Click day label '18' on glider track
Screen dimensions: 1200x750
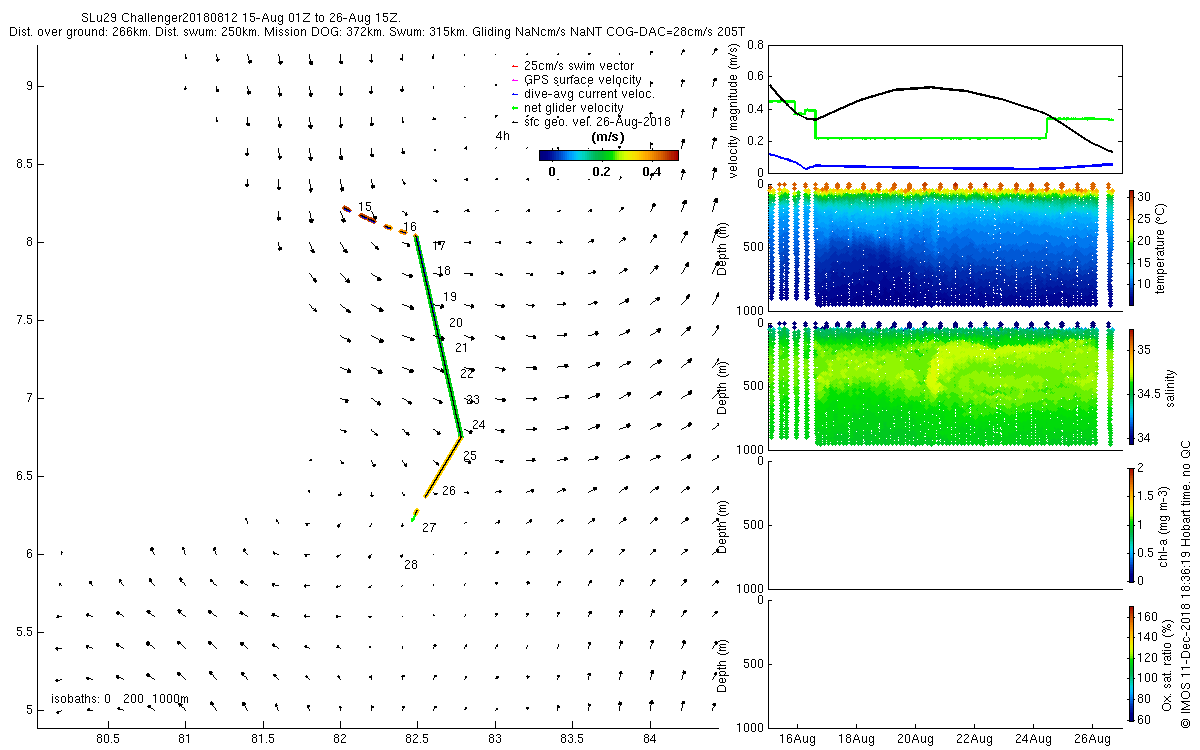point(444,271)
